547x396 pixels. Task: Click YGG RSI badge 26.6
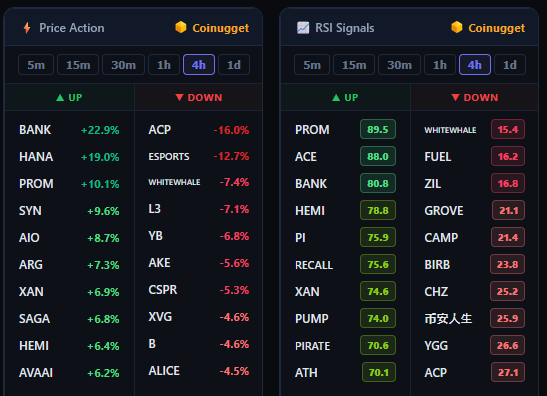[x=508, y=345]
